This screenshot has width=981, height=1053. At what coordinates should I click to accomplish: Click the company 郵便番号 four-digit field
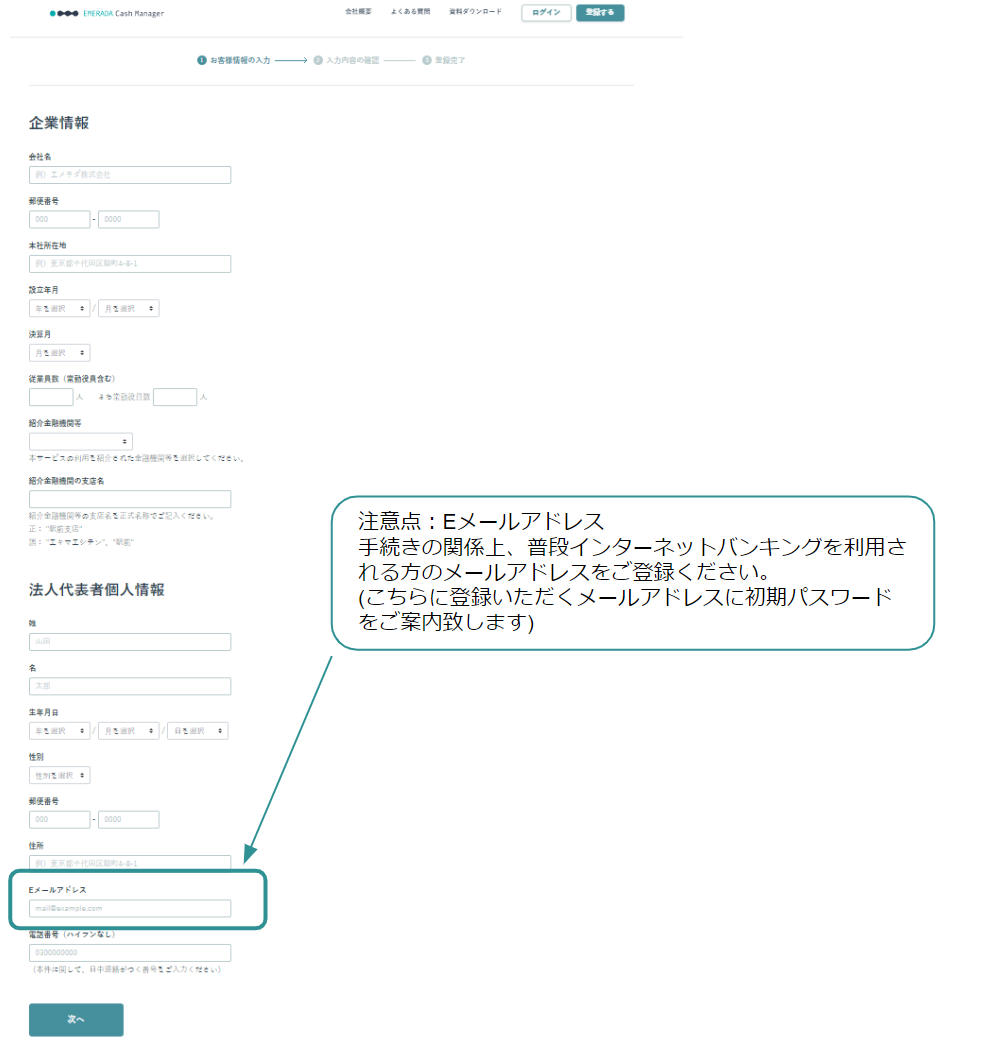tap(128, 220)
